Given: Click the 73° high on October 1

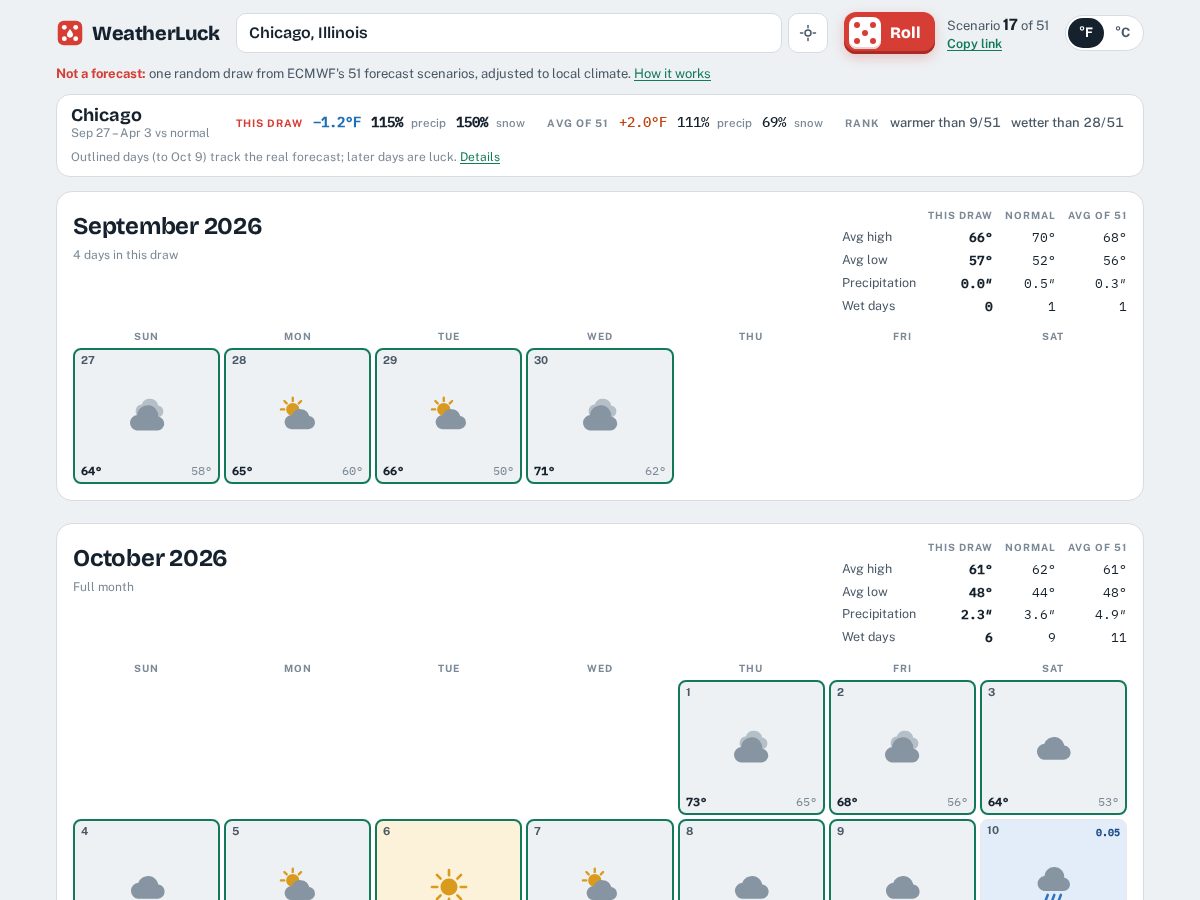Looking at the screenshot, I should (696, 803).
